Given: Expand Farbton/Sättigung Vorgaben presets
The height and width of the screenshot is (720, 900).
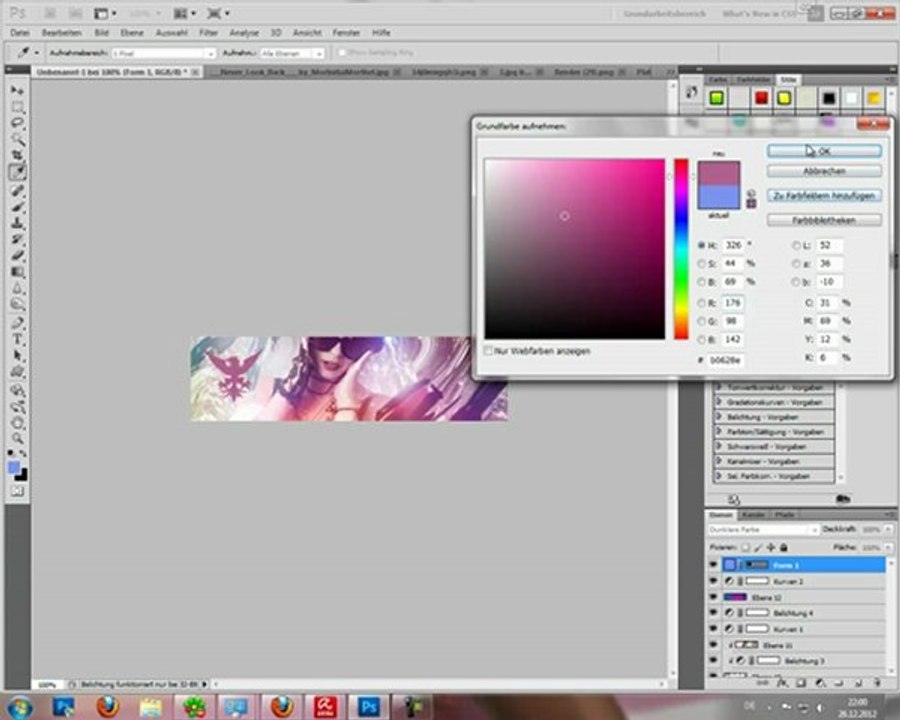Looking at the screenshot, I should pos(719,432).
